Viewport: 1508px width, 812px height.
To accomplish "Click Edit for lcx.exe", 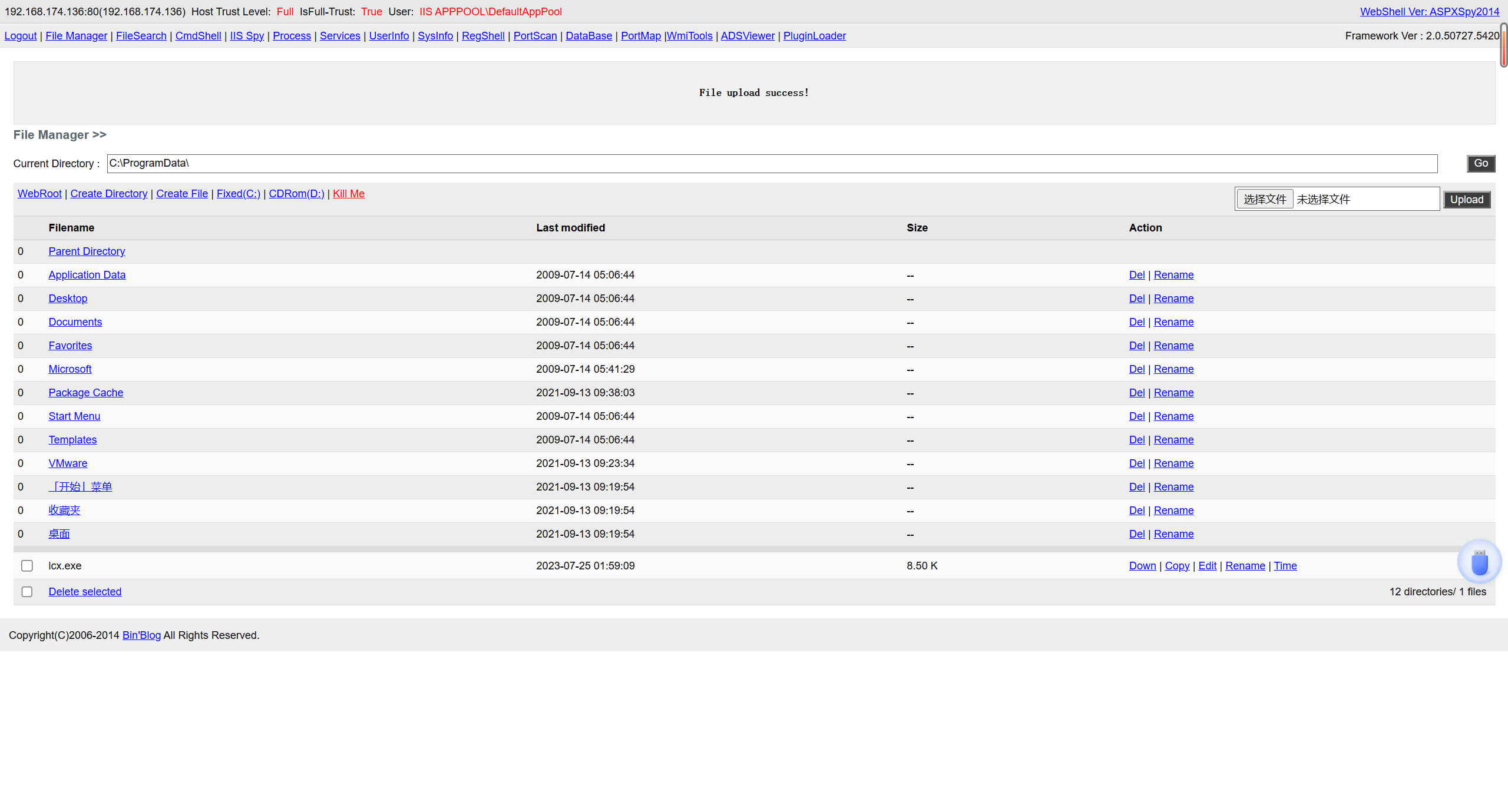I will coord(1207,566).
